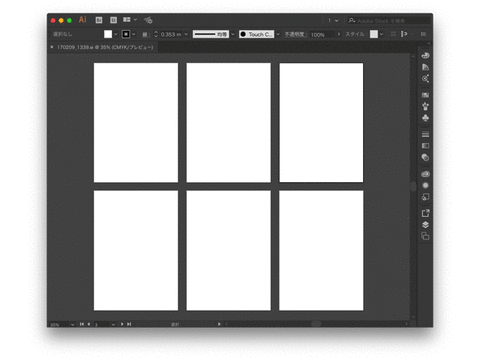Image resolution: width=480 pixels, height=360 pixels.
Task: Go to last artboard button
Action: pyautogui.click(x=129, y=324)
